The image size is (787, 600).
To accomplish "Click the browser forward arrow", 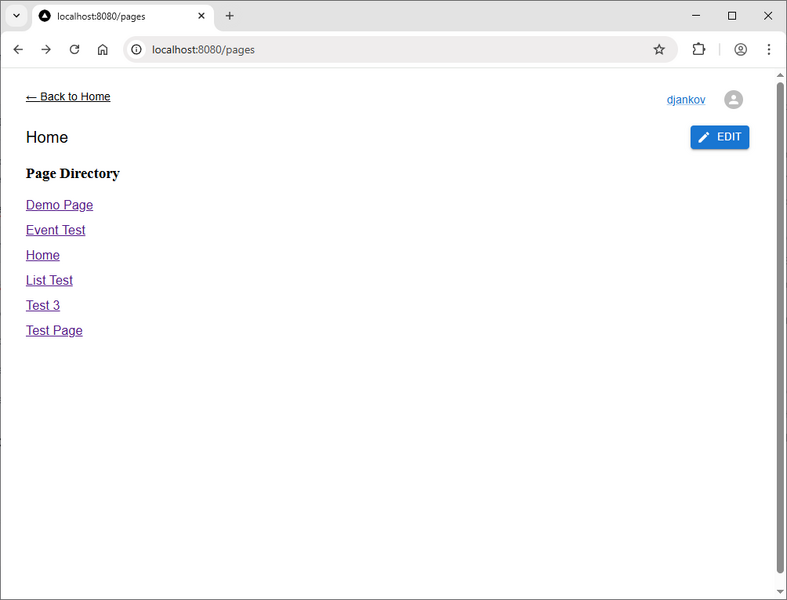I will pyautogui.click(x=46, y=49).
